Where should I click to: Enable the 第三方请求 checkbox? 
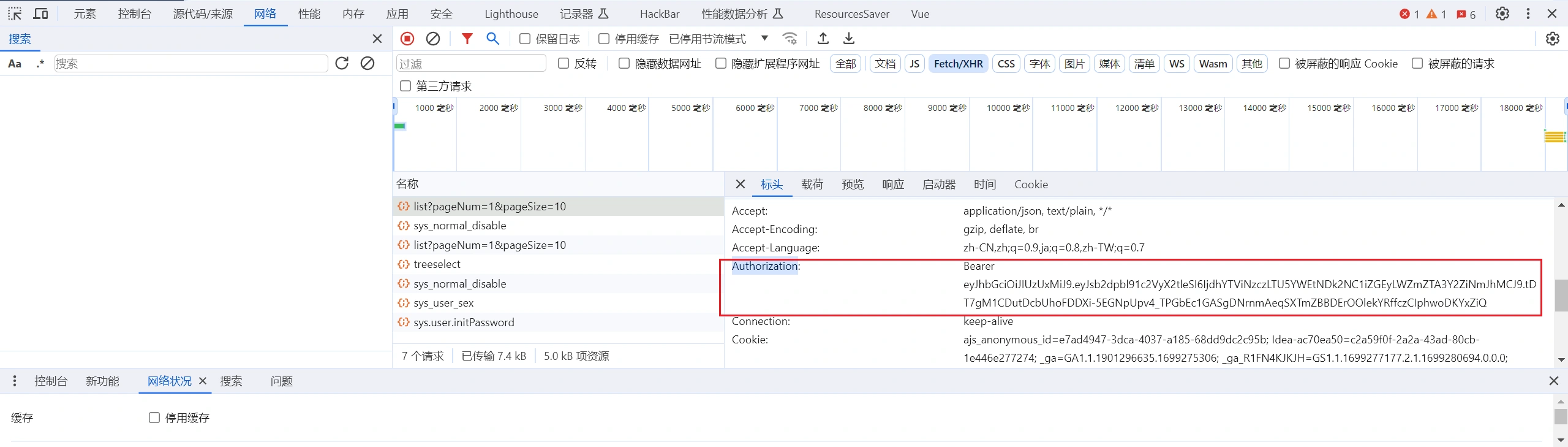[405, 86]
